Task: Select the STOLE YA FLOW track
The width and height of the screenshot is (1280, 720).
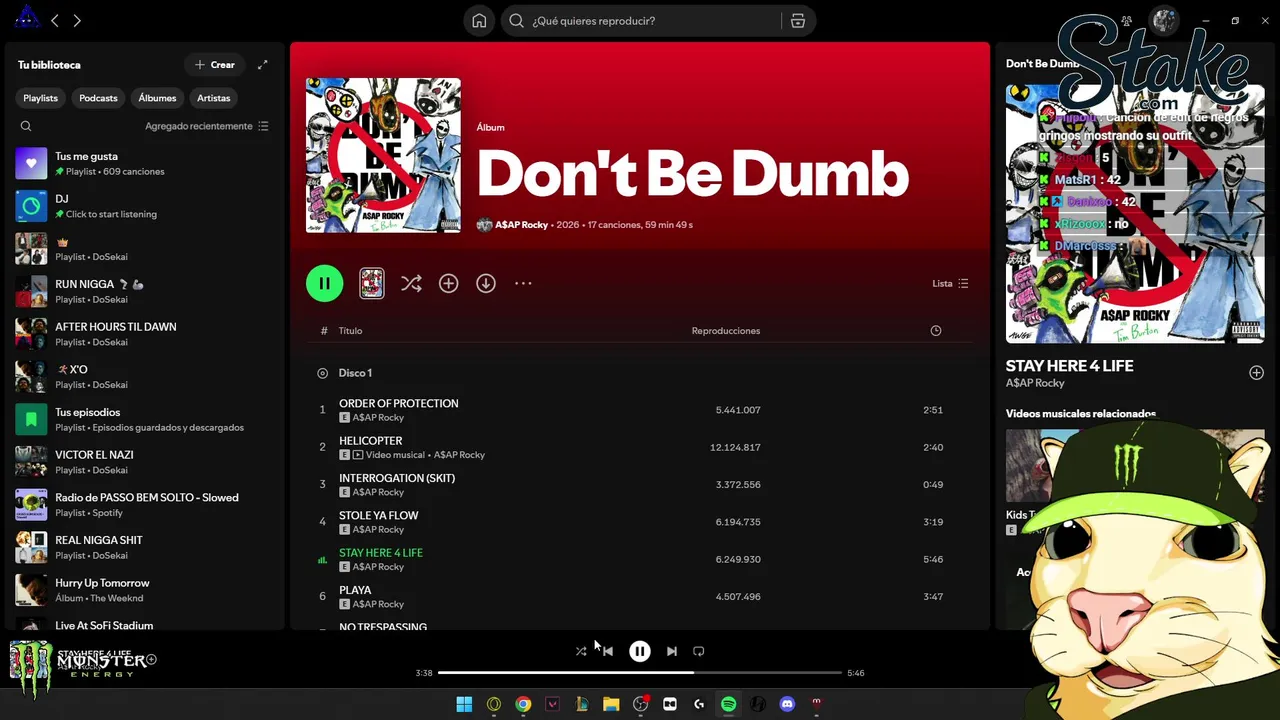Action: point(640,522)
